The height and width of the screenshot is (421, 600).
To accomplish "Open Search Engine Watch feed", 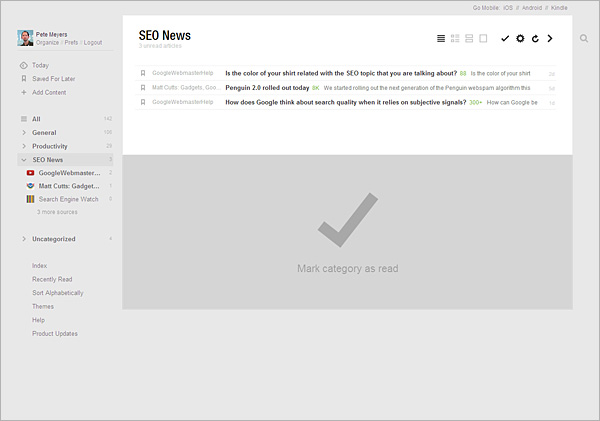I will coord(68,199).
